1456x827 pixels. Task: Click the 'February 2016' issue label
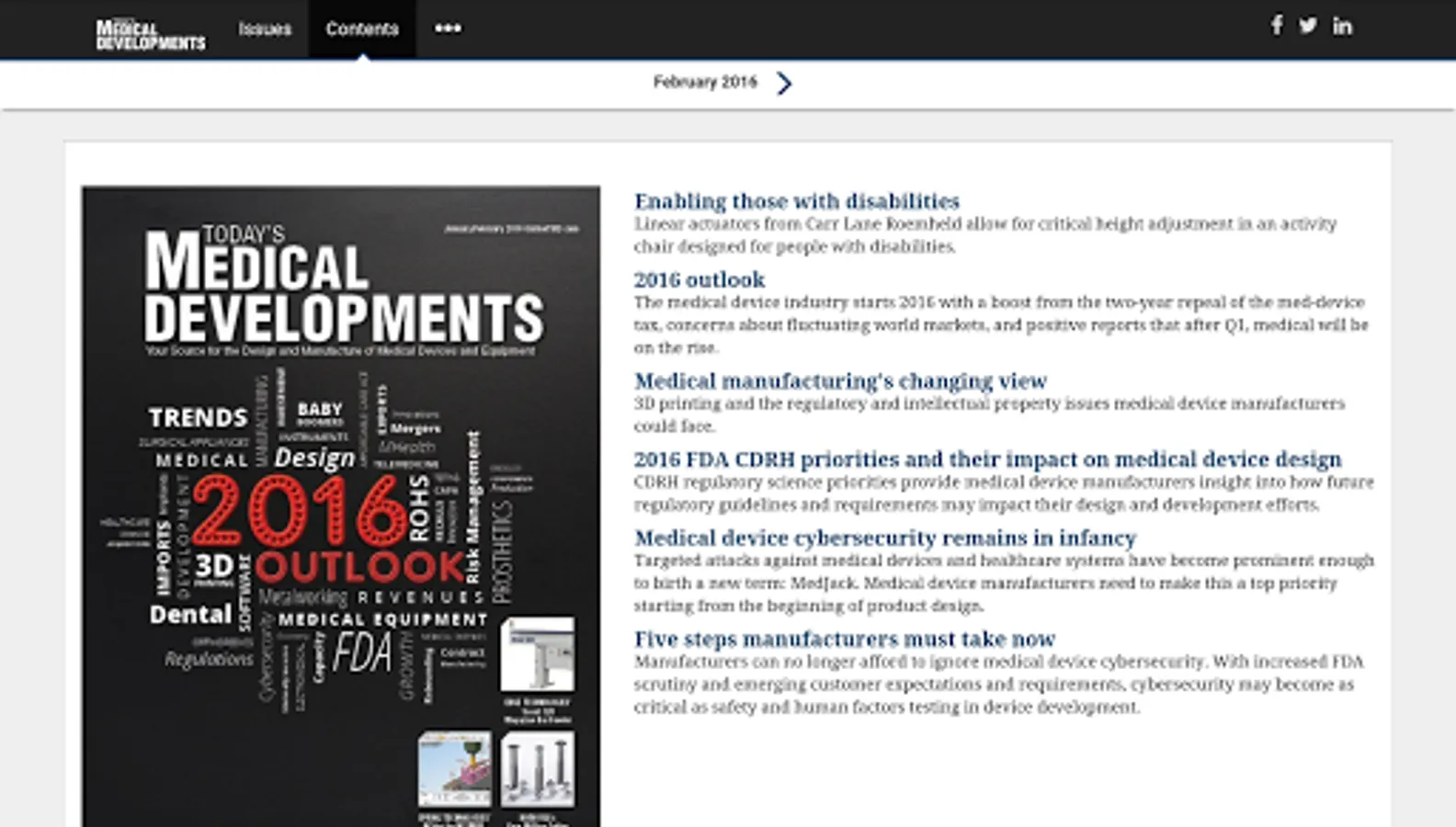point(705,83)
